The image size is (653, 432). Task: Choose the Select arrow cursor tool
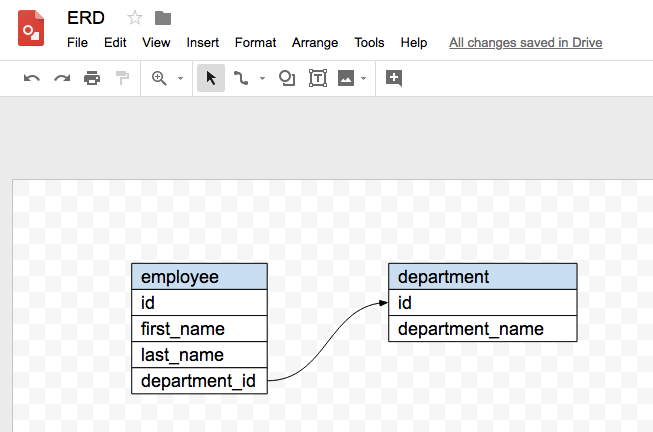(x=210, y=78)
